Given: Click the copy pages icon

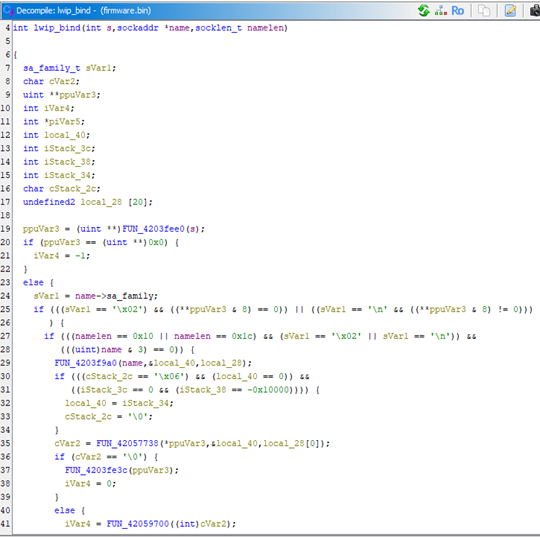Looking at the screenshot, I should point(484,11).
